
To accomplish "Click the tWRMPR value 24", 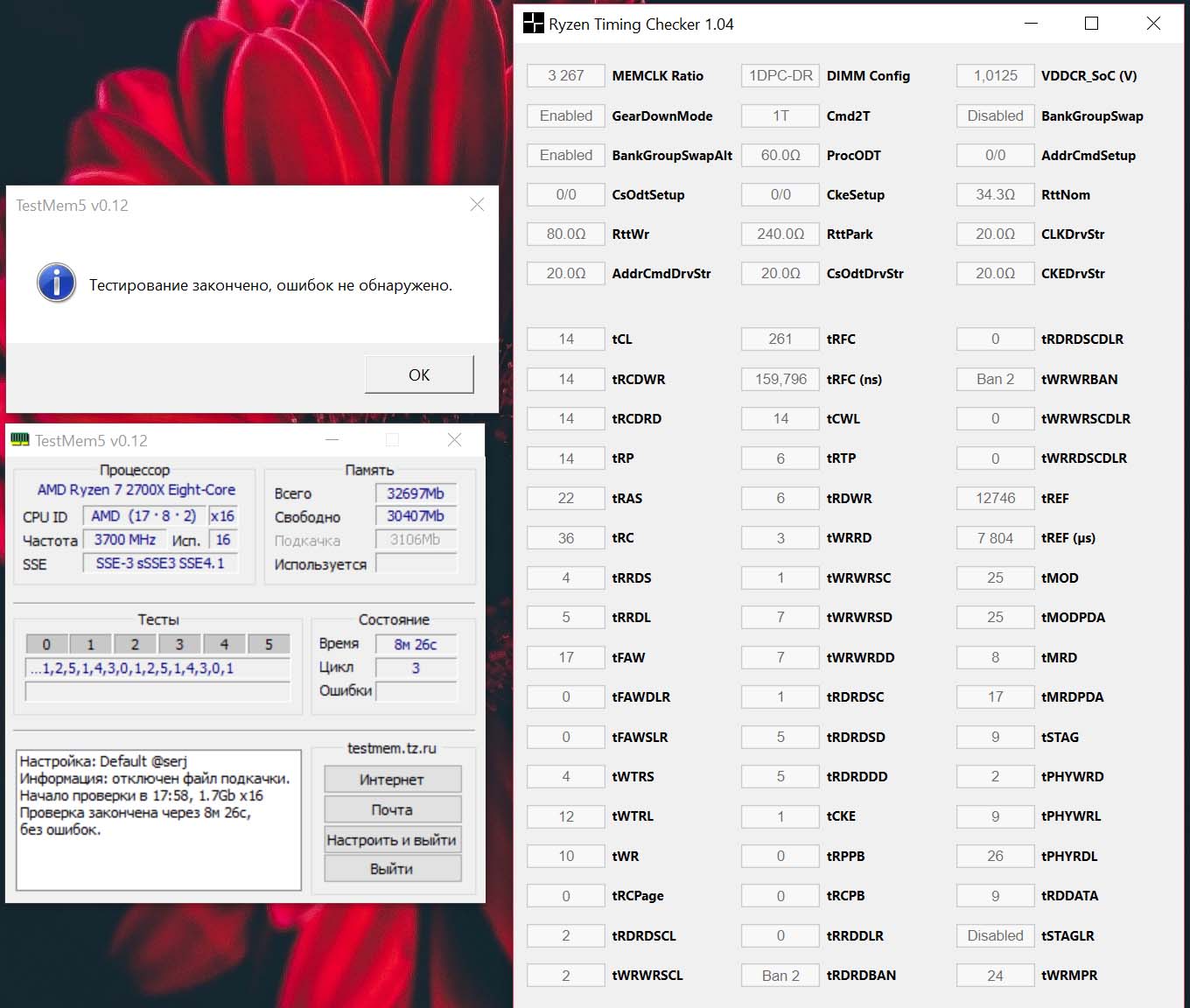I will [996, 975].
